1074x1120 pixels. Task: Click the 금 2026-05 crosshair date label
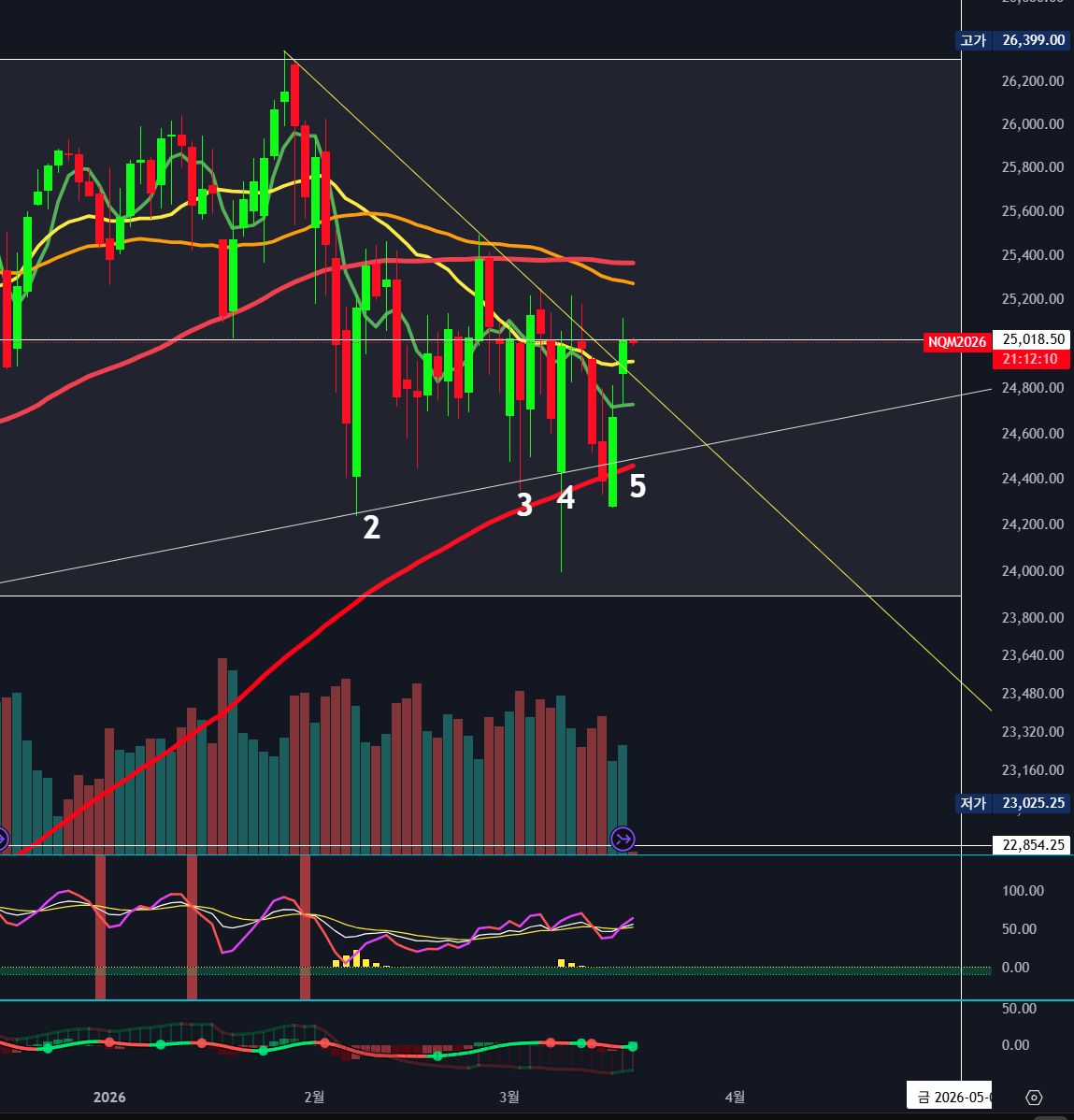tap(951, 1097)
